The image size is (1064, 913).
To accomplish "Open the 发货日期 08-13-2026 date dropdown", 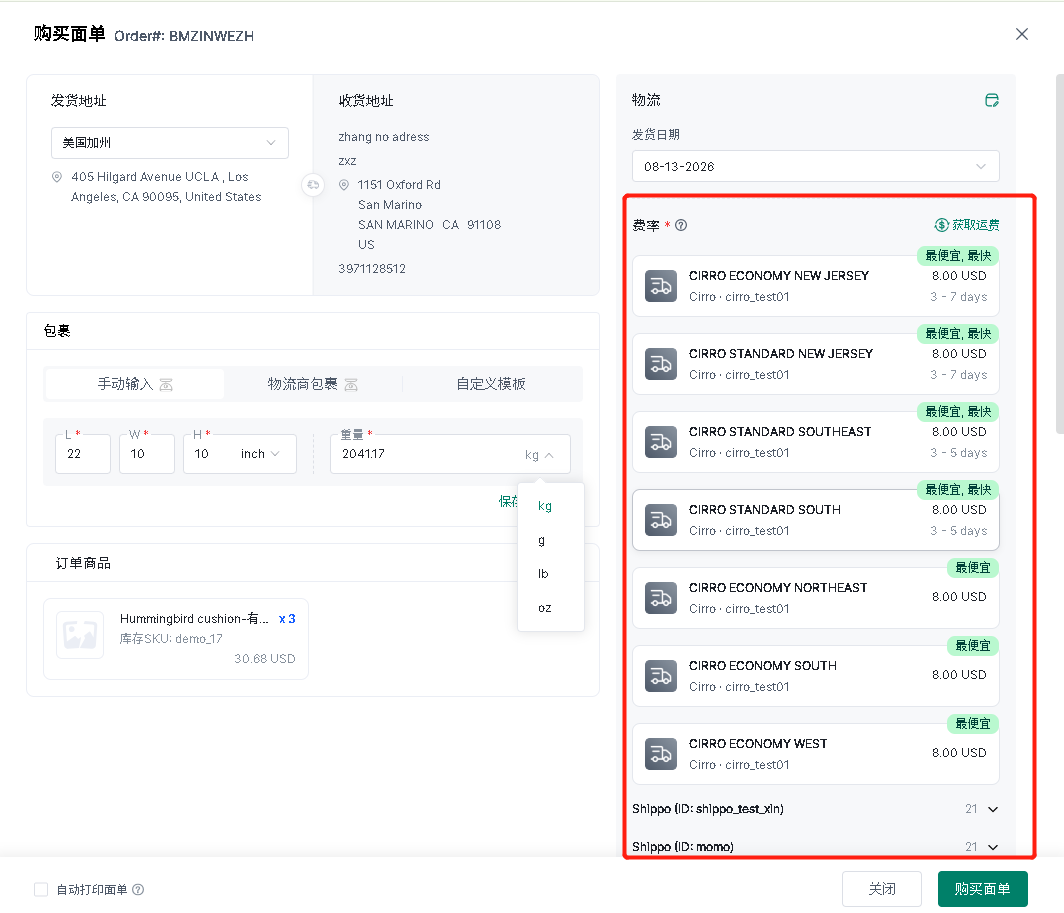I will tap(815, 166).
